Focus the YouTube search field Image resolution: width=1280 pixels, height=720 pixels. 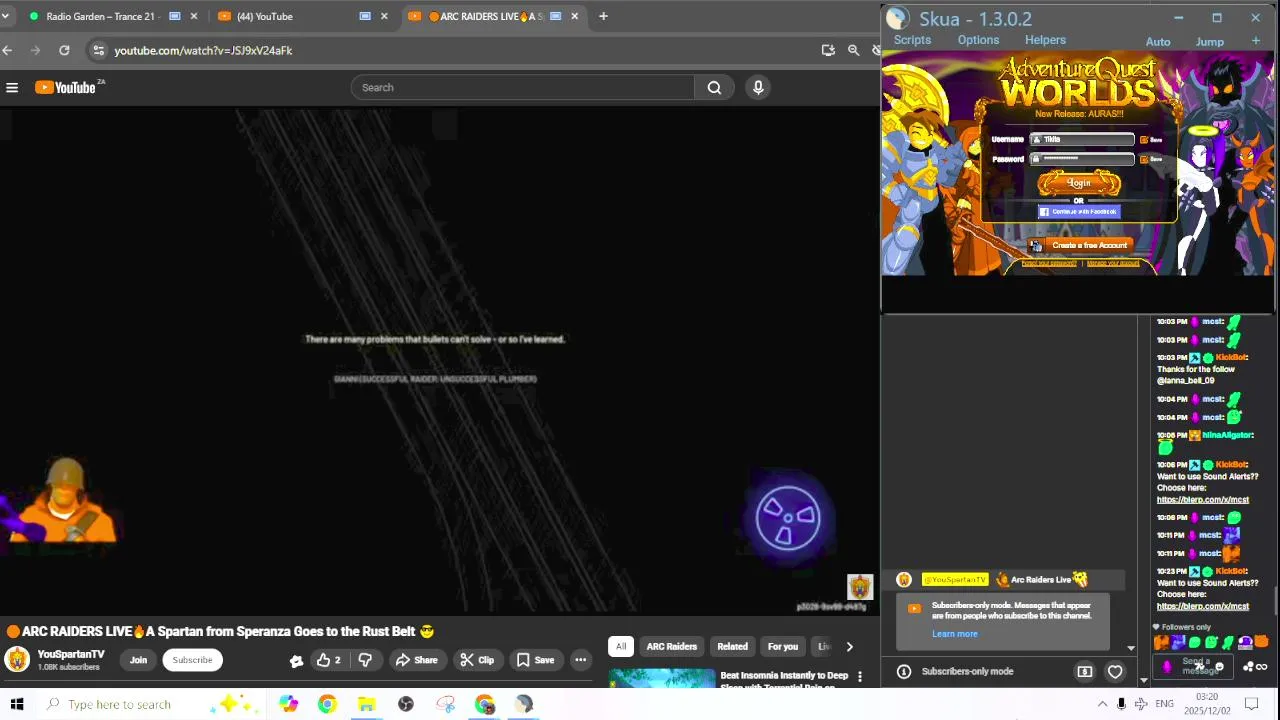coord(522,88)
